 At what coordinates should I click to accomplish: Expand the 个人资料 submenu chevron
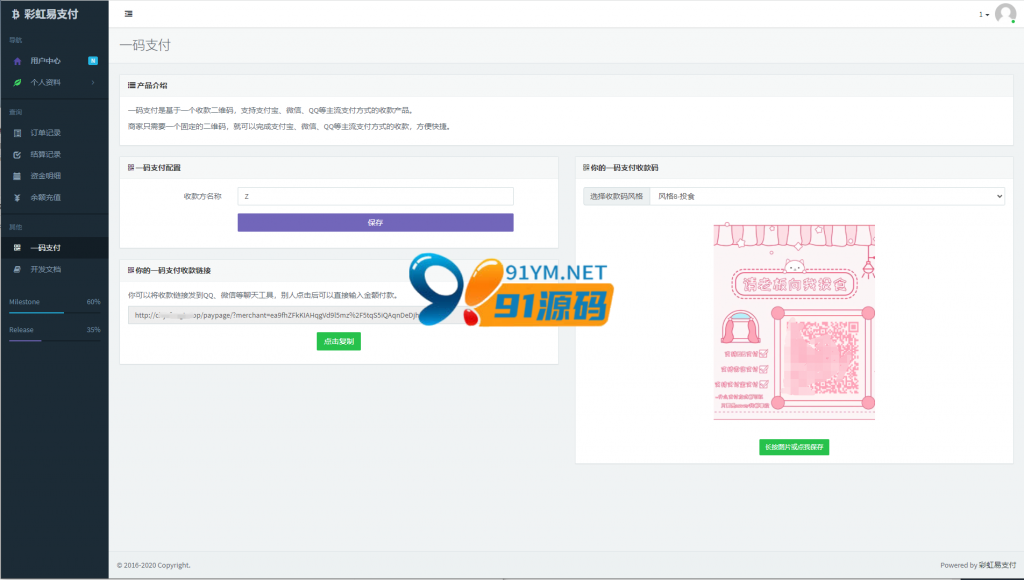click(93, 82)
